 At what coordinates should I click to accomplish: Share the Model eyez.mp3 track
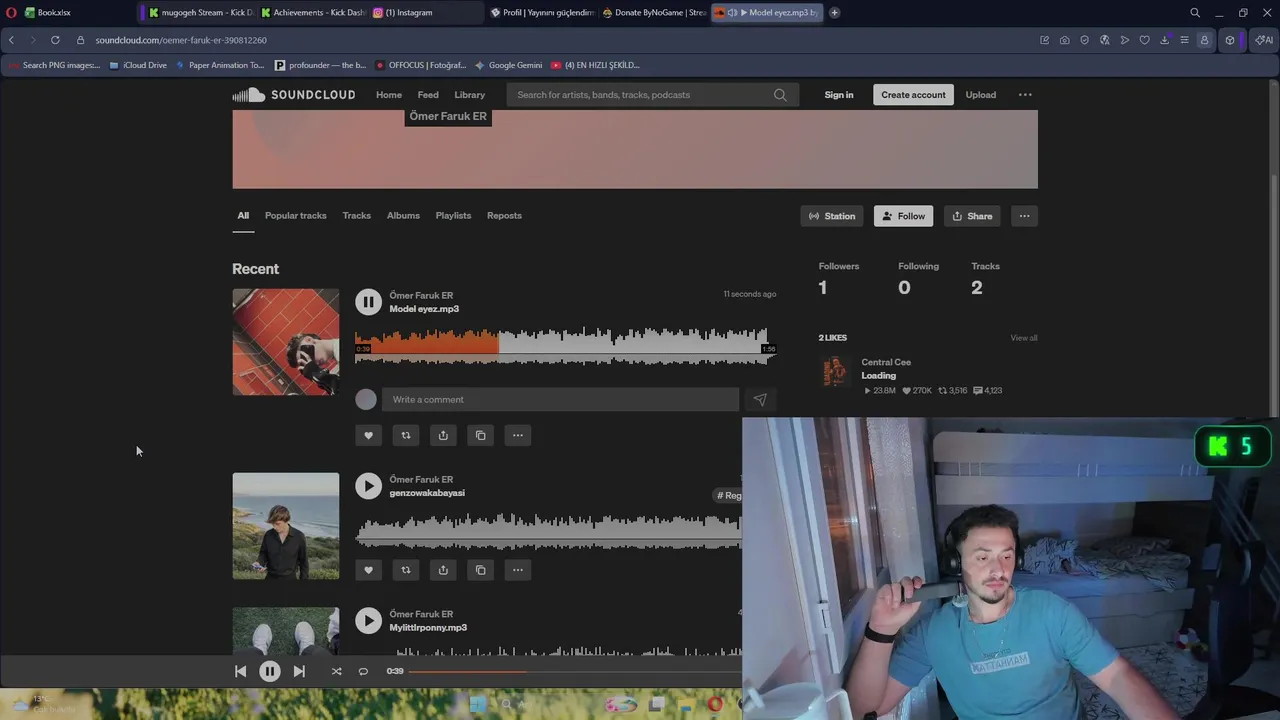(443, 435)
